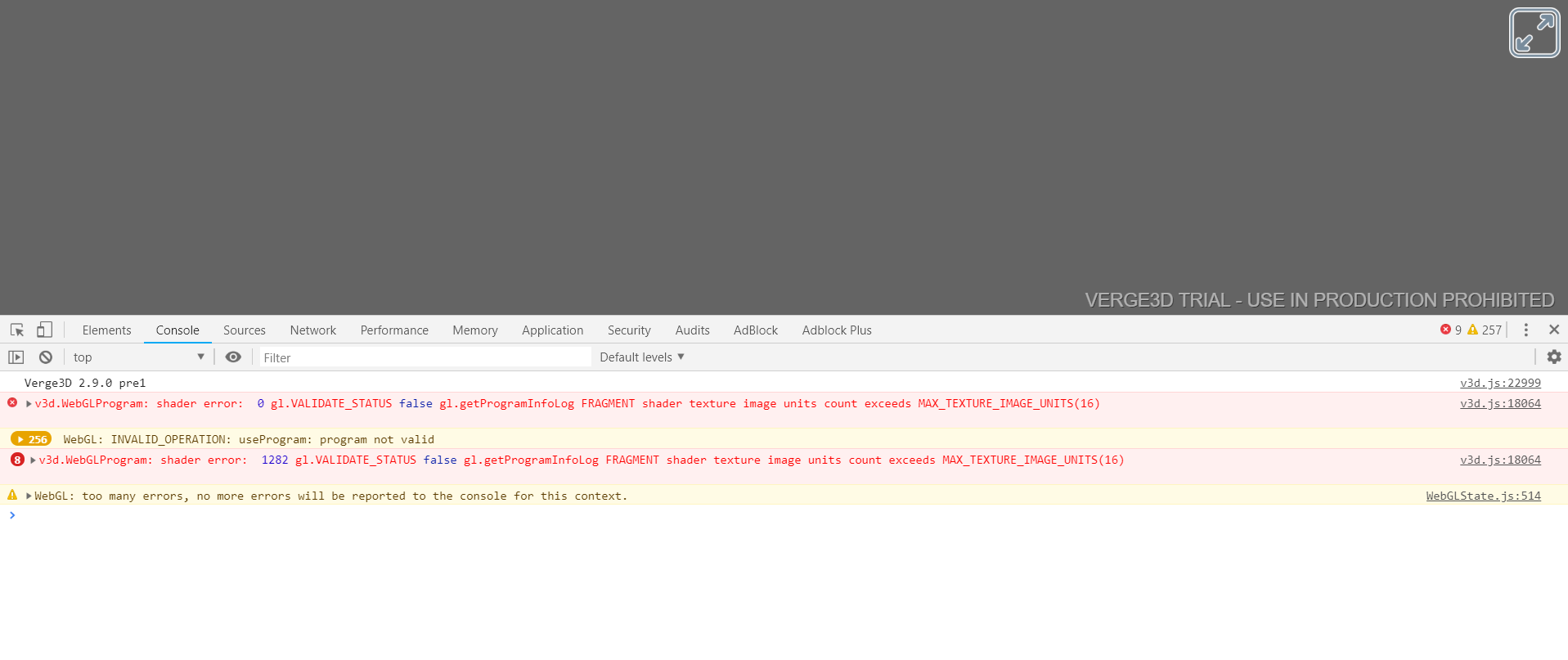Expand the 256 grouped INVALID_OPERATION warnings
The width and height of the screenshot is (1568, 660).
pos(31,439)
